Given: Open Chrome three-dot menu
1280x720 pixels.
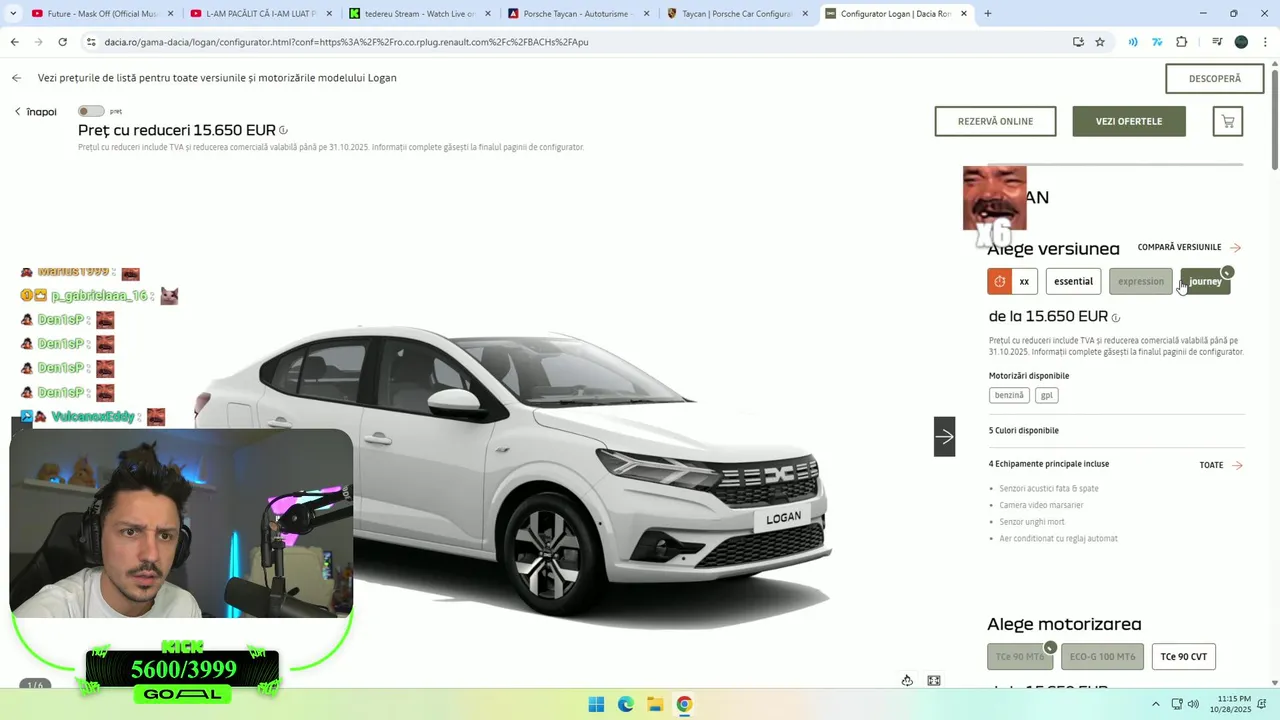Looking at the screenshot, I should tap(1265, 42).
